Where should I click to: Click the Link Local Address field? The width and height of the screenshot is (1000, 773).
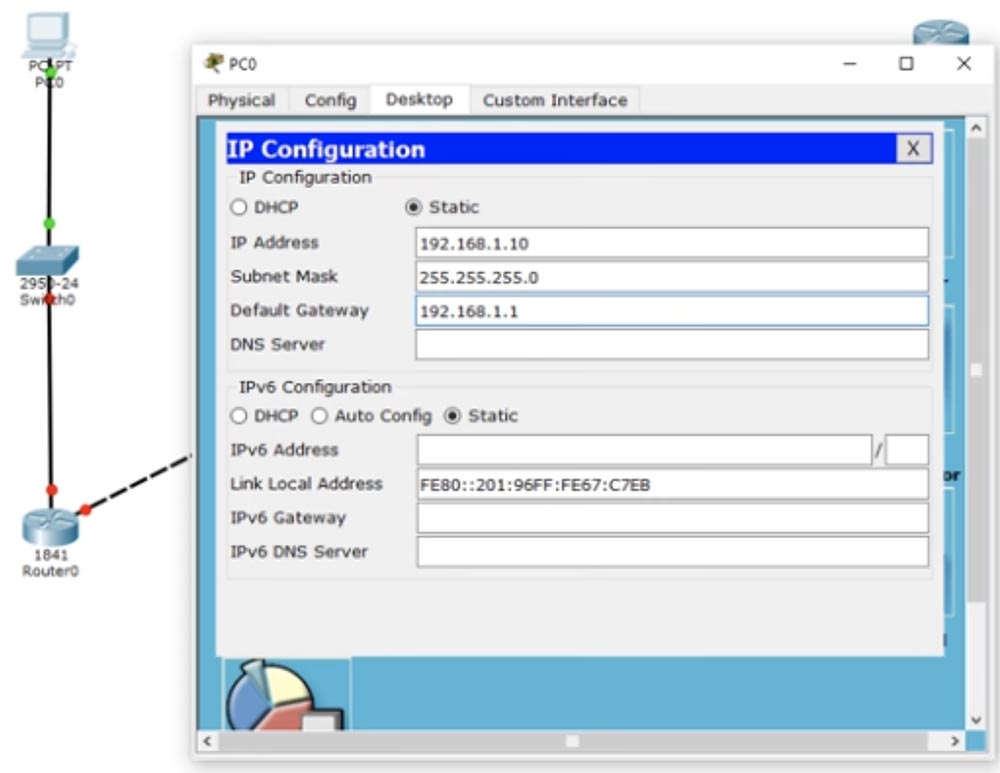[x=673, y=485]
